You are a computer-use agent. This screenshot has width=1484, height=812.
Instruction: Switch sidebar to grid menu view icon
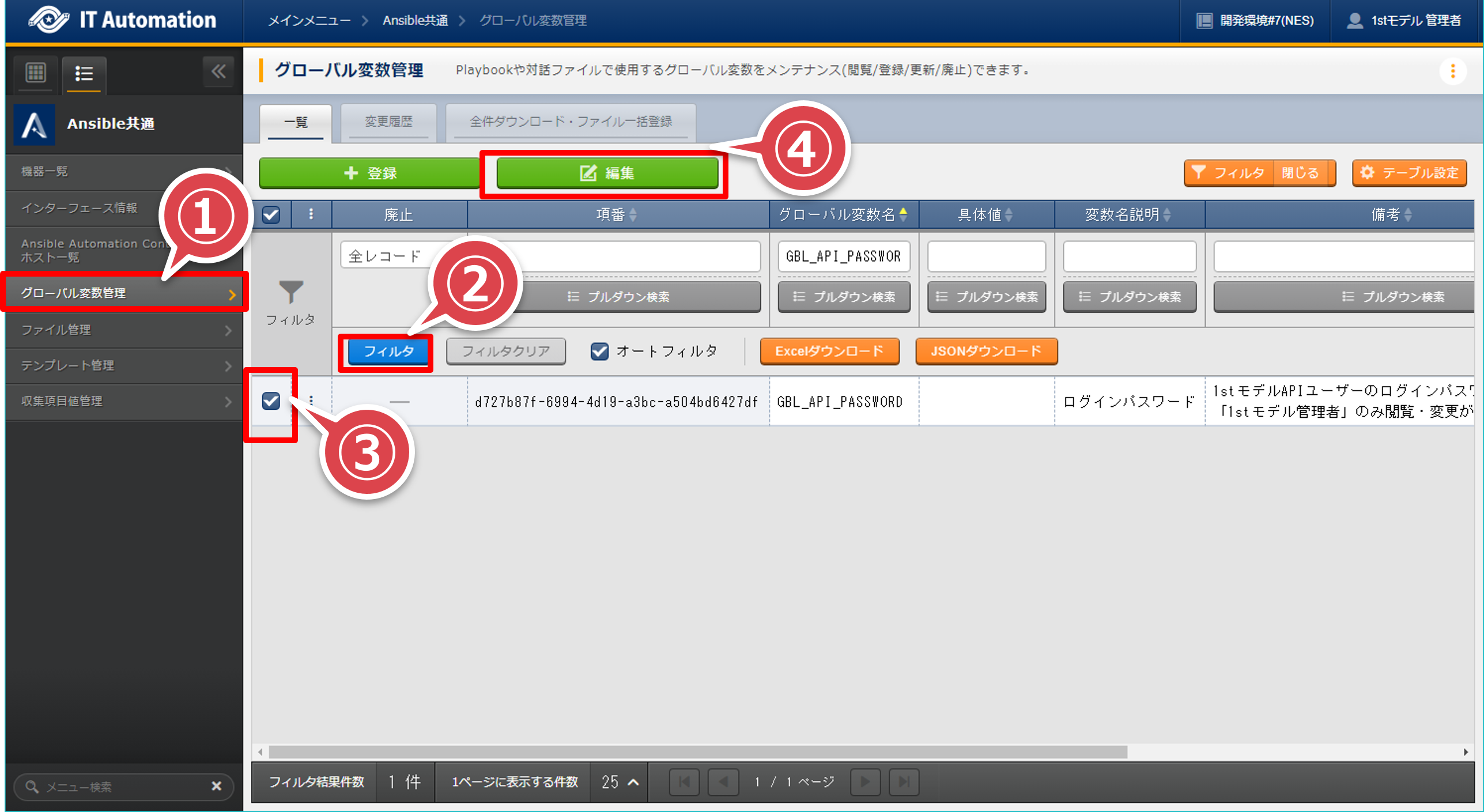coord(36,73)
